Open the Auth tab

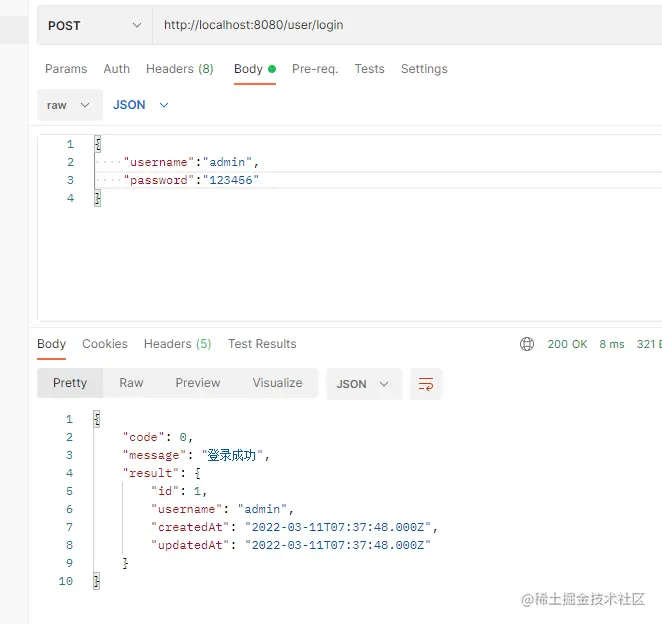pos(117,69)
